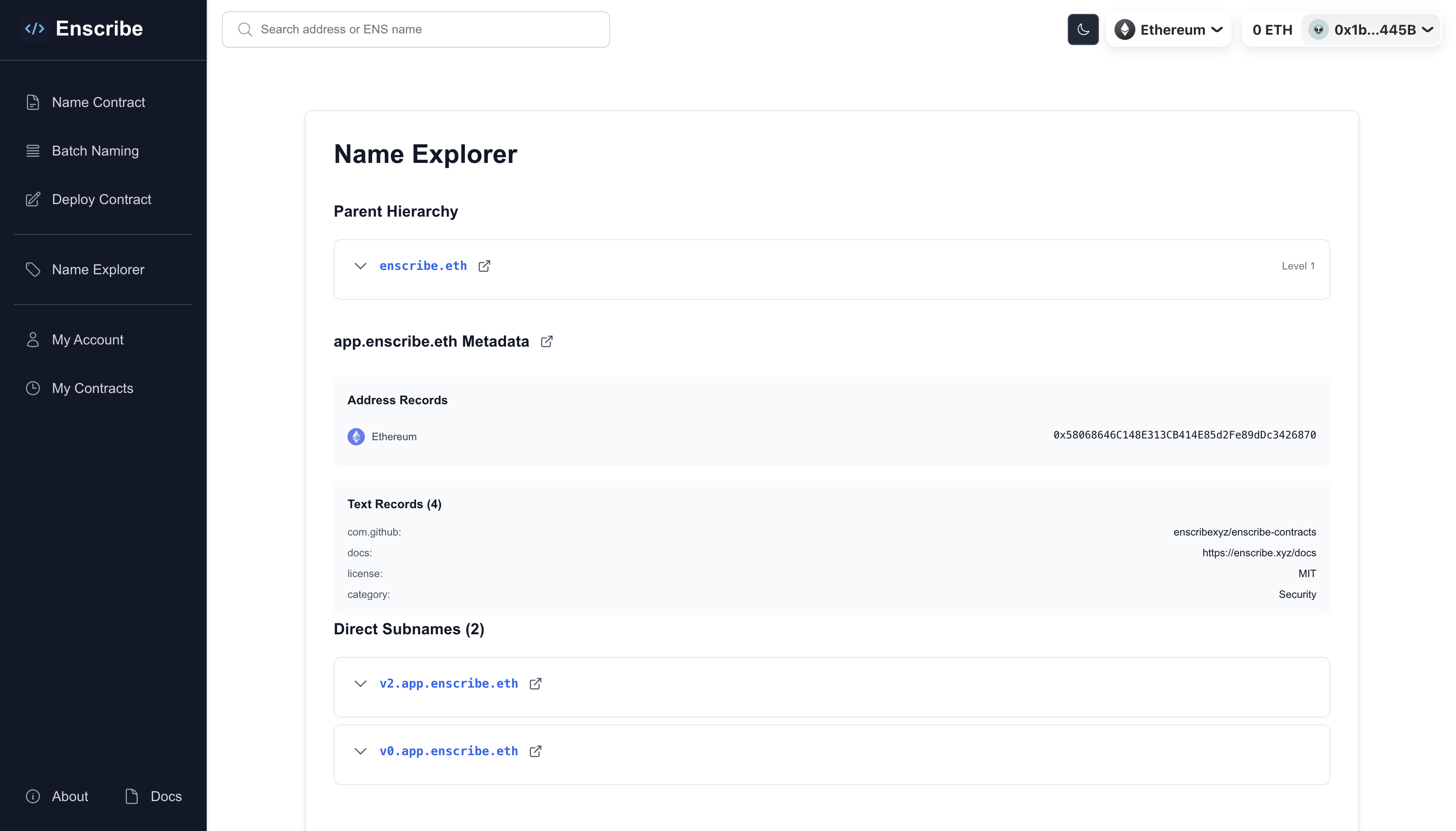Open enscribe.eth in external link icon

point(485,266)
